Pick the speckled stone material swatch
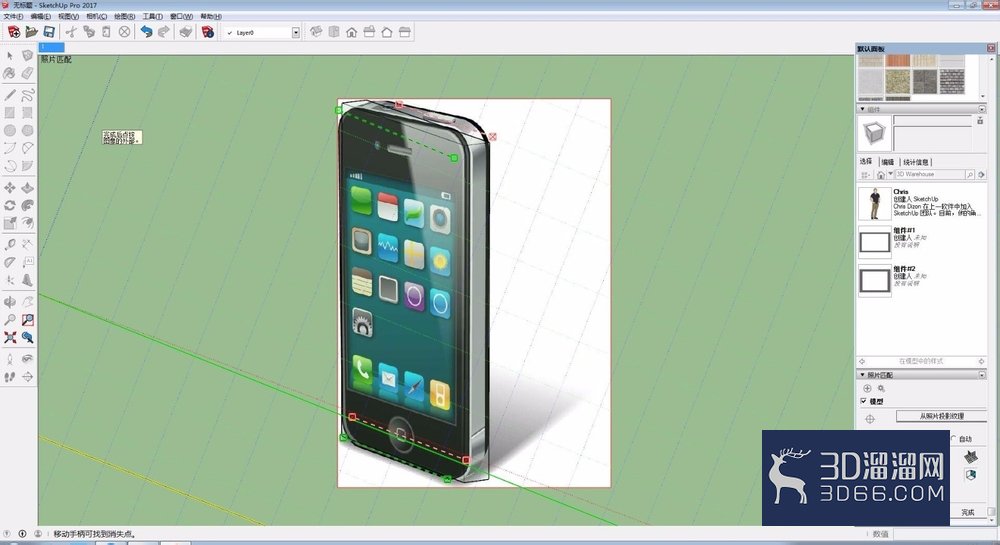1000x545 pixels. pos(897,82)
